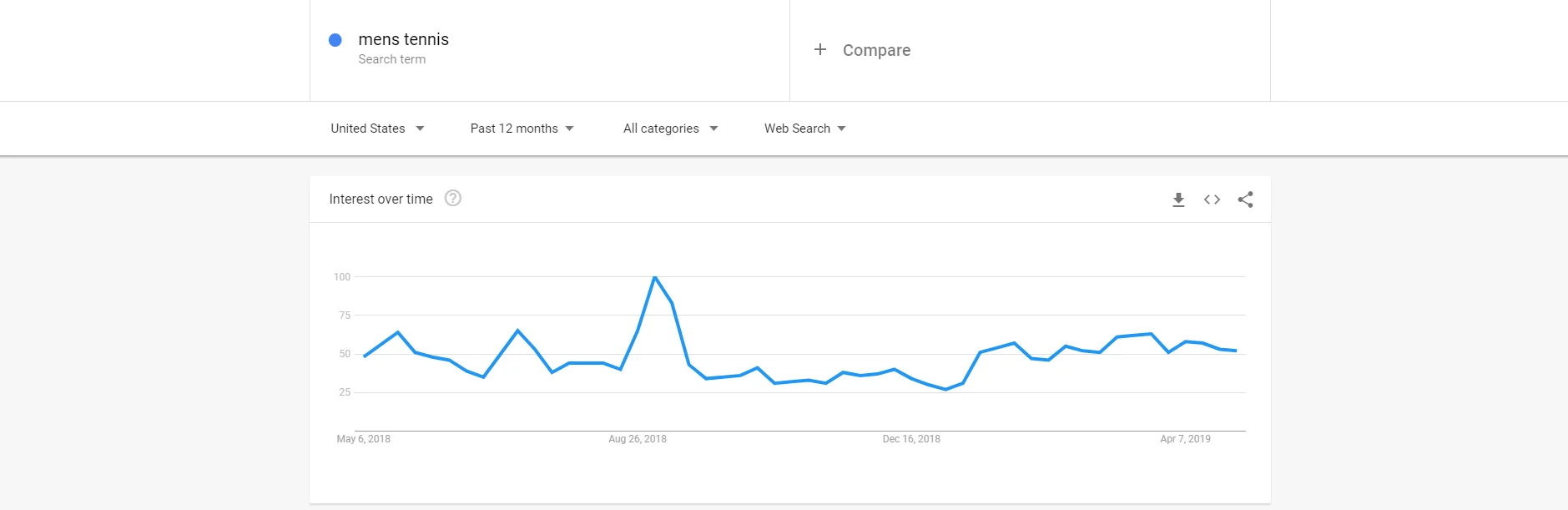Click the Apr 7, 2019 axis label
Screen dimensions: 1568x510
(1185, 439)
